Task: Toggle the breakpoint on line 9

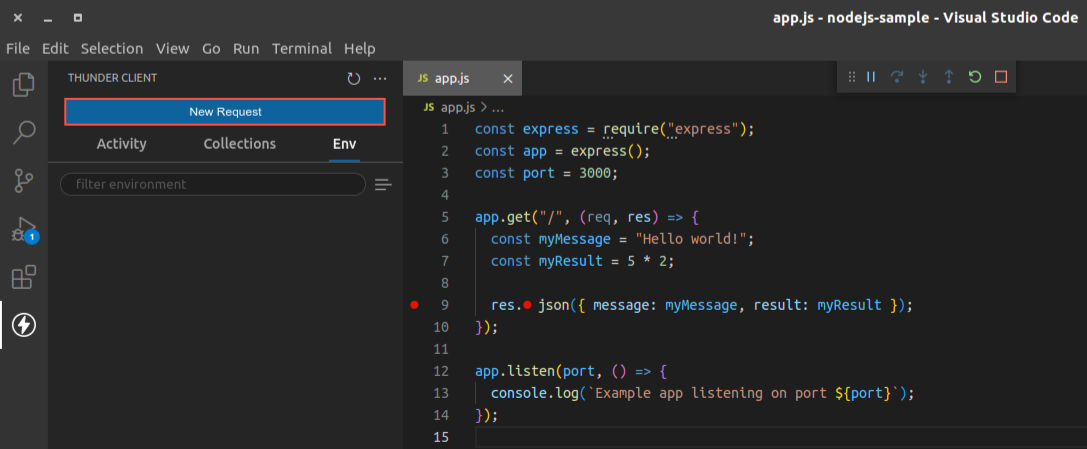Action: [x=415, y=305]
